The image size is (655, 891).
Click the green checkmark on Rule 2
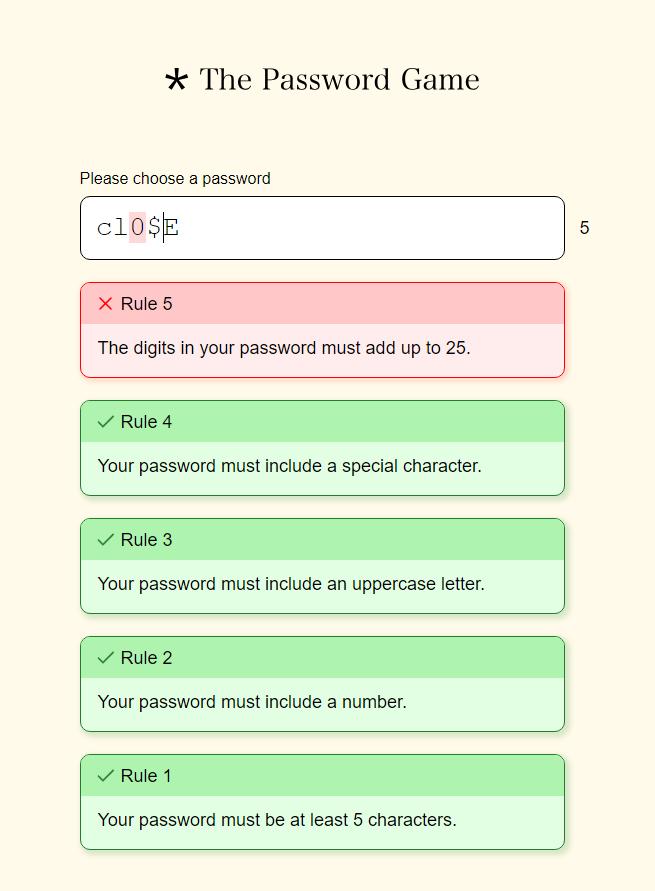105,658
